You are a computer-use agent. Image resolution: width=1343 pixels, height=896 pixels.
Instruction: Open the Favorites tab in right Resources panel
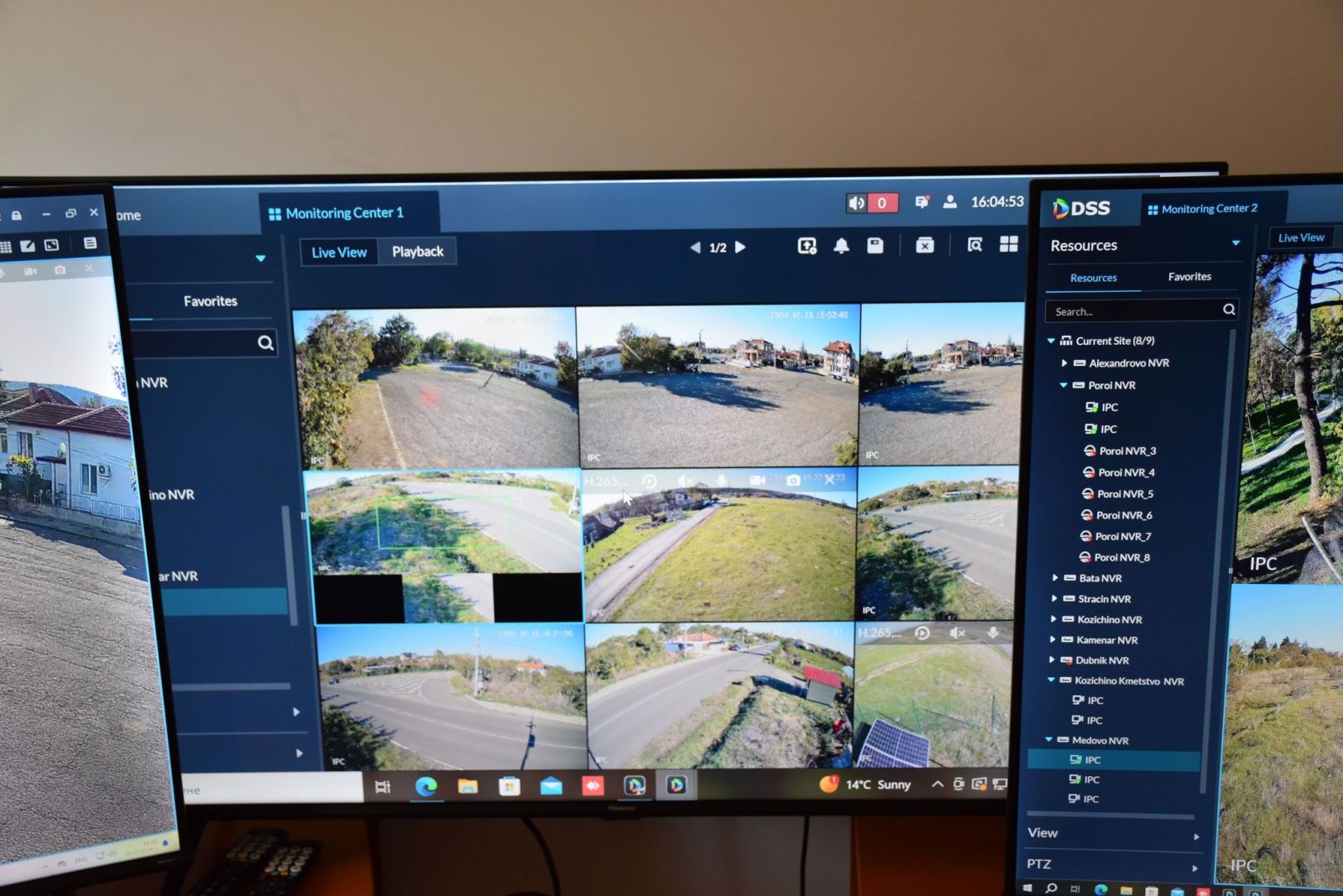1189,277
